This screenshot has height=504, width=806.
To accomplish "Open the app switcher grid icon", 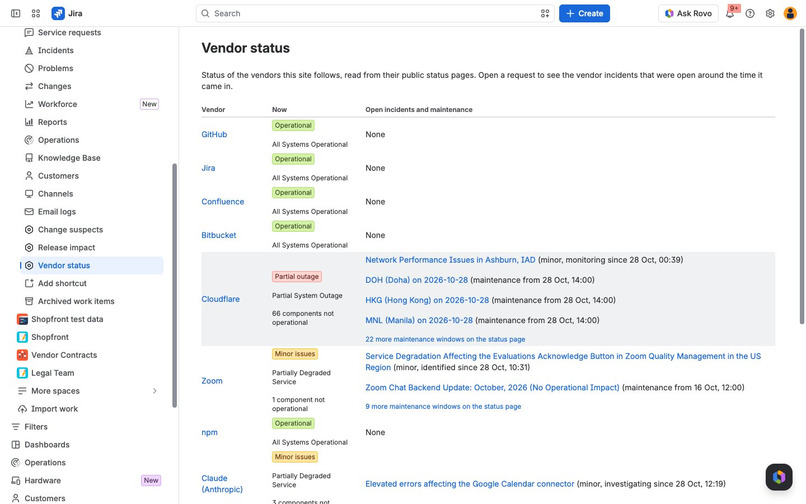I will [35, 13].
